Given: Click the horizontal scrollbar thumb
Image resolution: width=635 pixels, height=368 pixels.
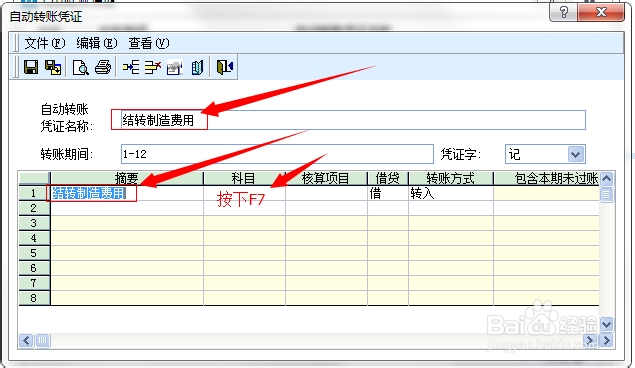Looking at the screenshot, I should (x=43, y=340).
